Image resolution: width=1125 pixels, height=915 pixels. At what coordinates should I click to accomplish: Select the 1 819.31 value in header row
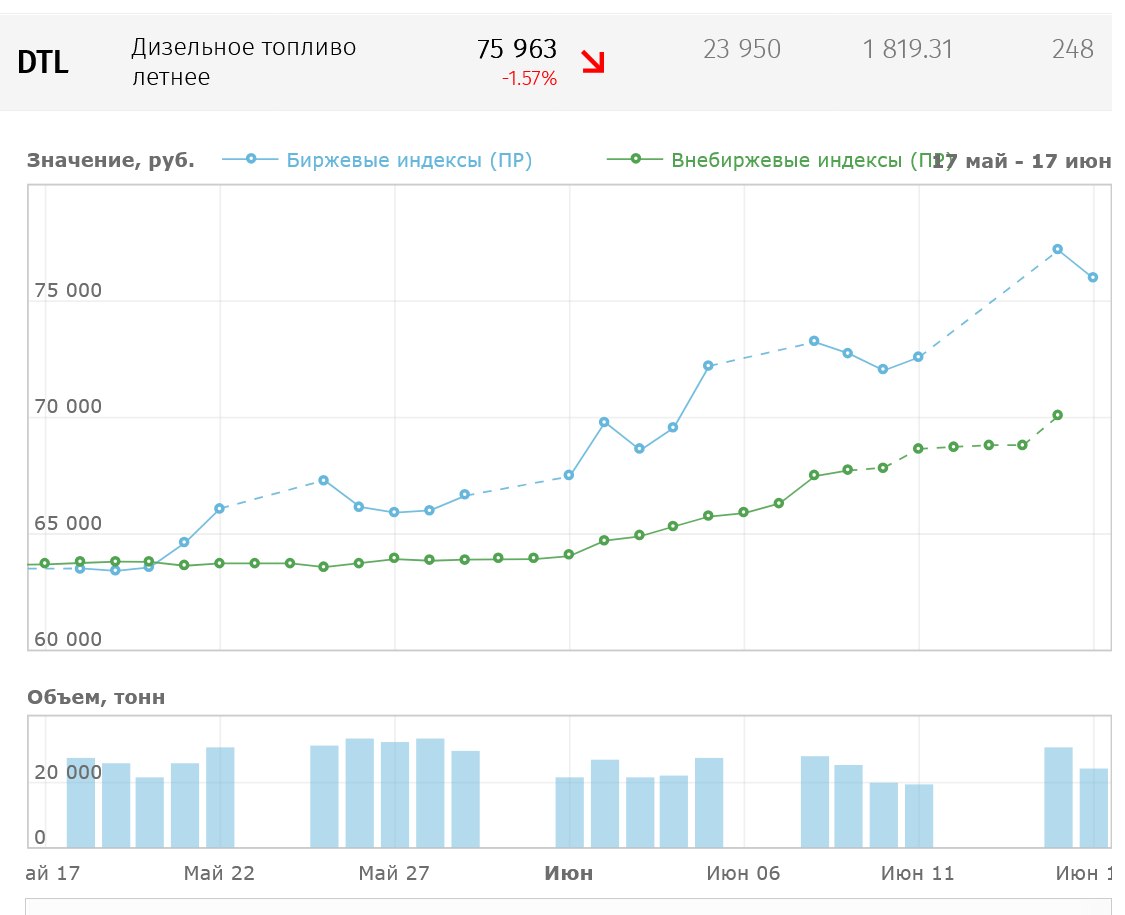(x=908, y=49)
